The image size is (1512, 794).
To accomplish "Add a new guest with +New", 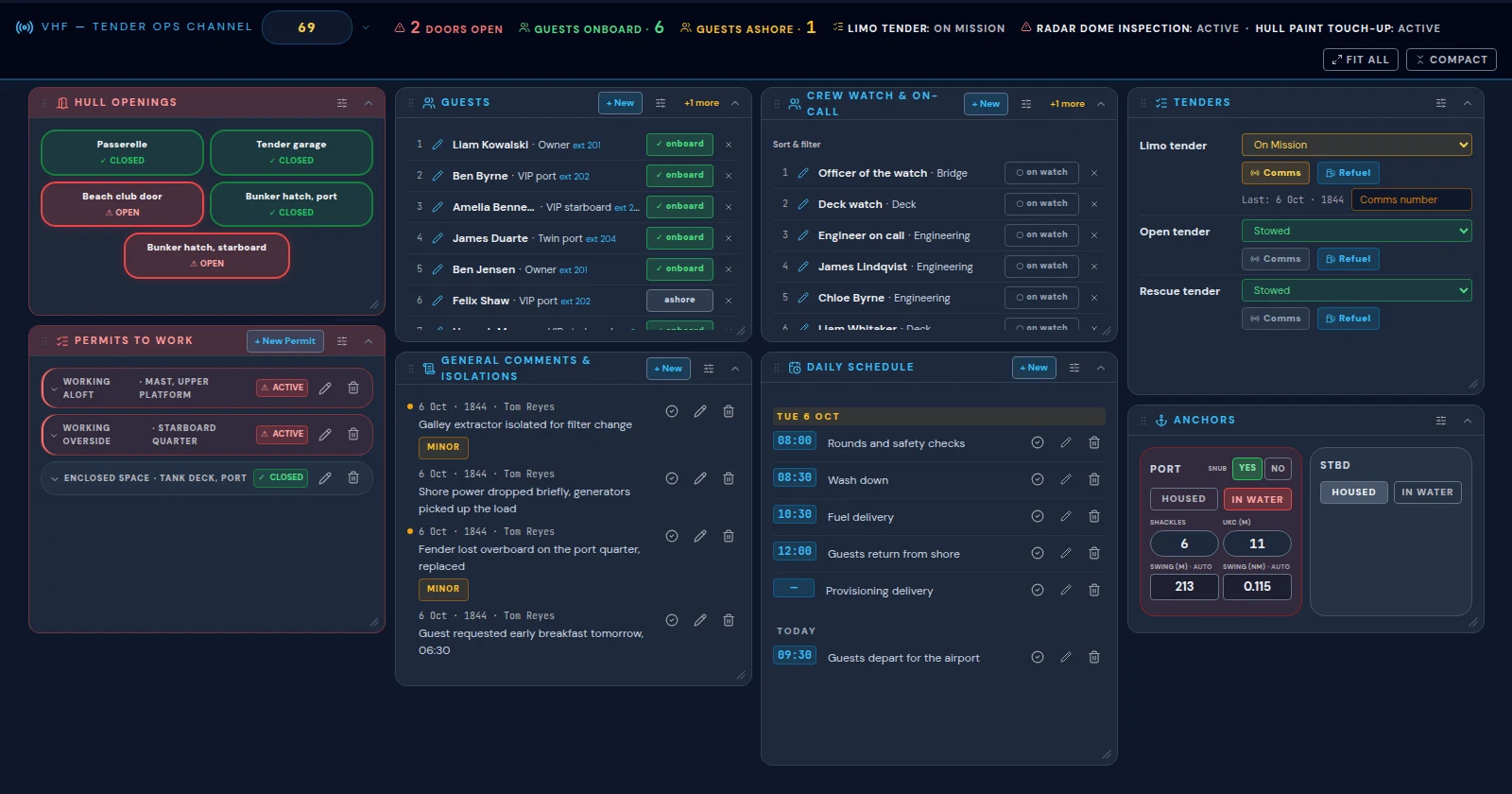I will coord(620,103).
